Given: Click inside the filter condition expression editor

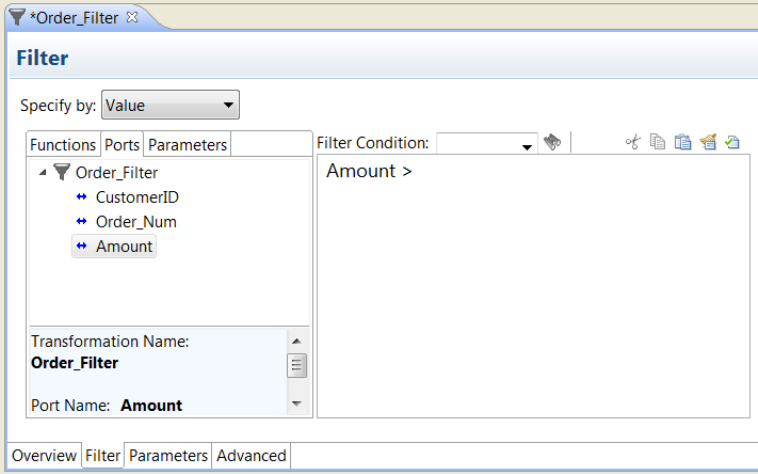Looking at the screenshot, I should click(532, 290).
